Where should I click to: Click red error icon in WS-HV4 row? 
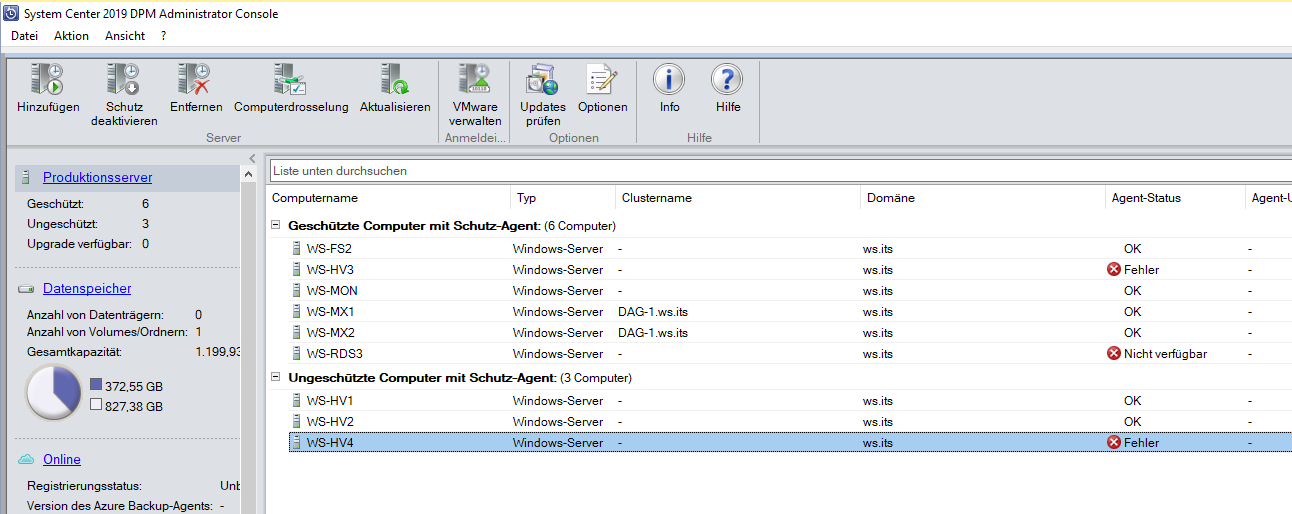(x=1114, y=443)
